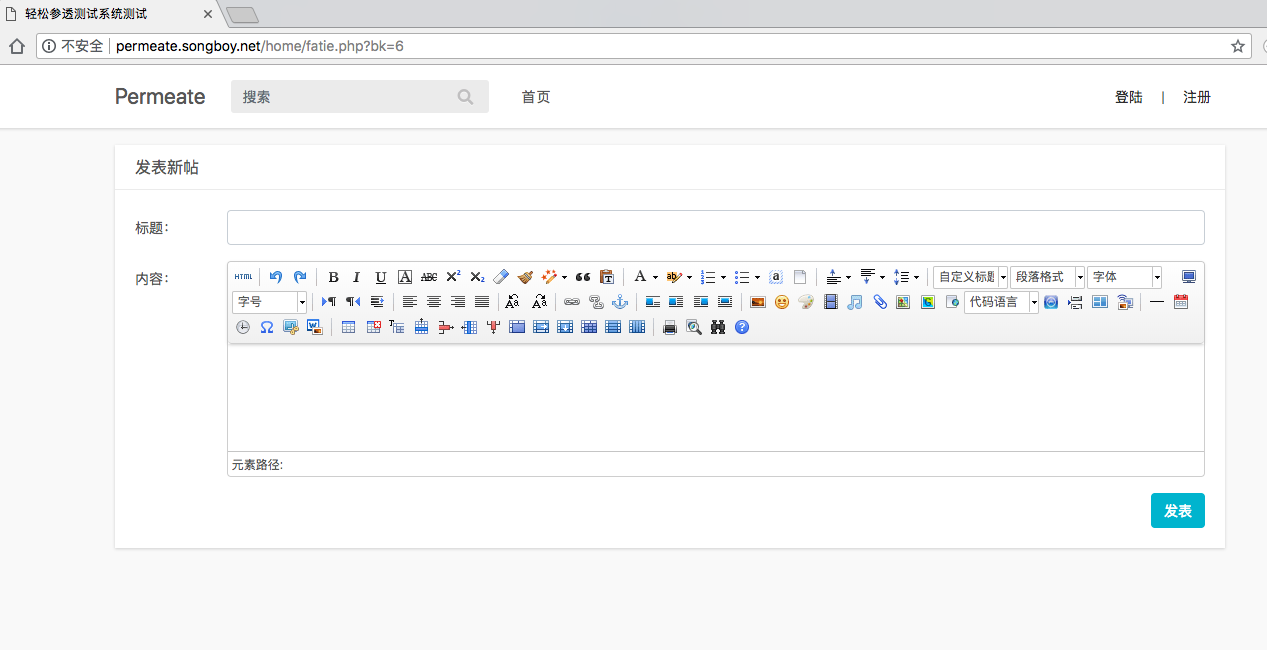Insert emoticon via smiley face icon
This screenshot has height=650, width=1267.
point(782,302)
